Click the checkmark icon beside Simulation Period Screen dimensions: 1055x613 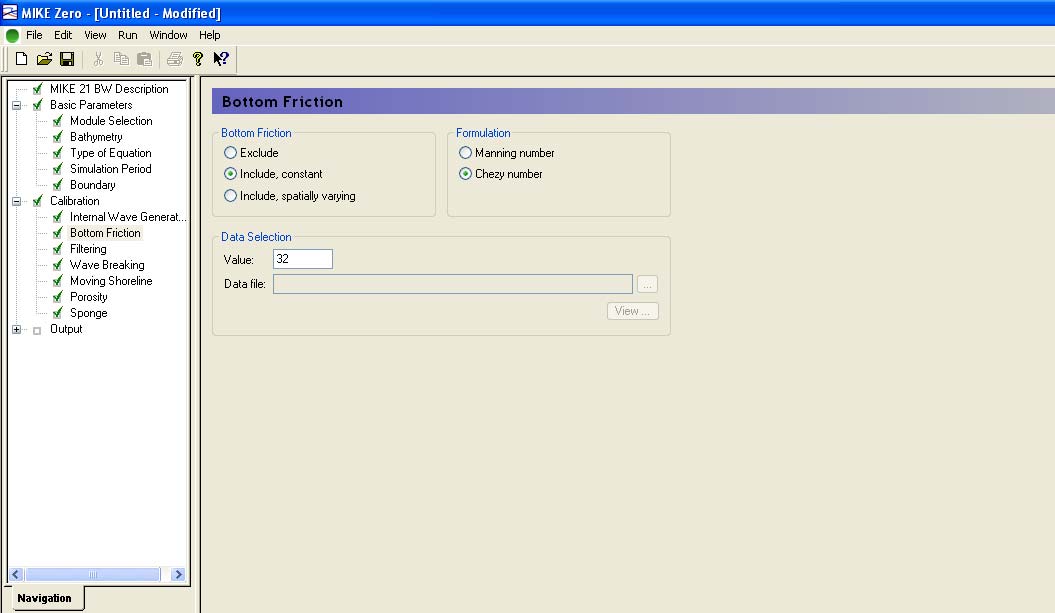click(58, 169)
